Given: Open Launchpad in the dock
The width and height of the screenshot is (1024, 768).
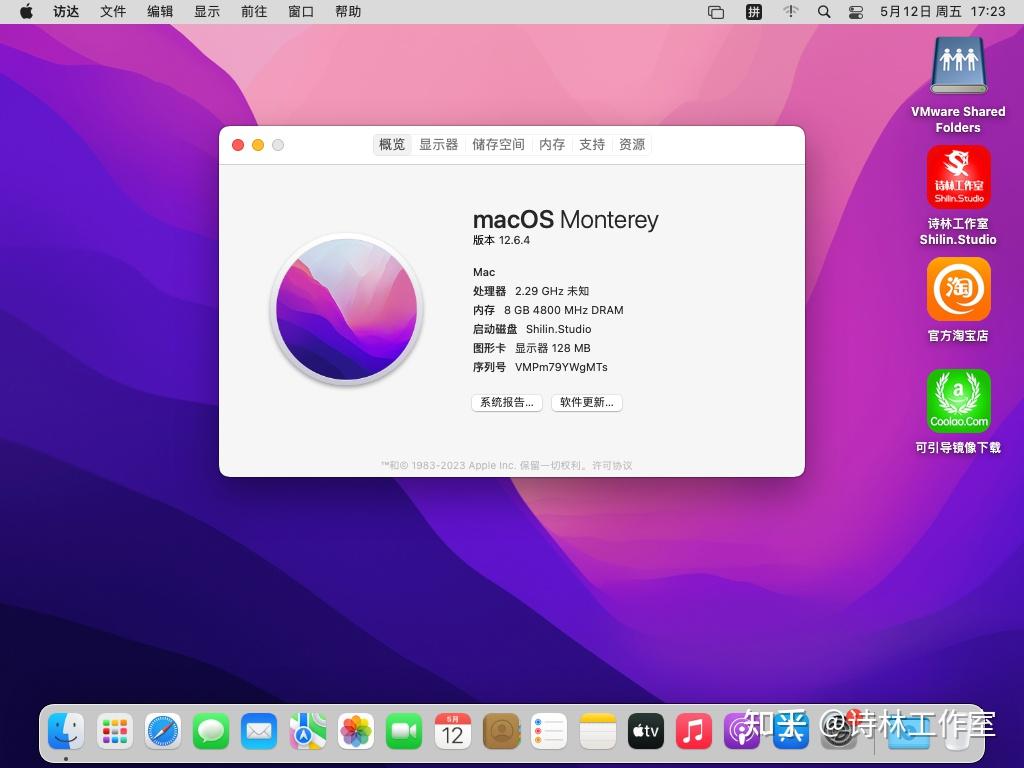Looking at the screenshot, I should [x=114, y=731].
